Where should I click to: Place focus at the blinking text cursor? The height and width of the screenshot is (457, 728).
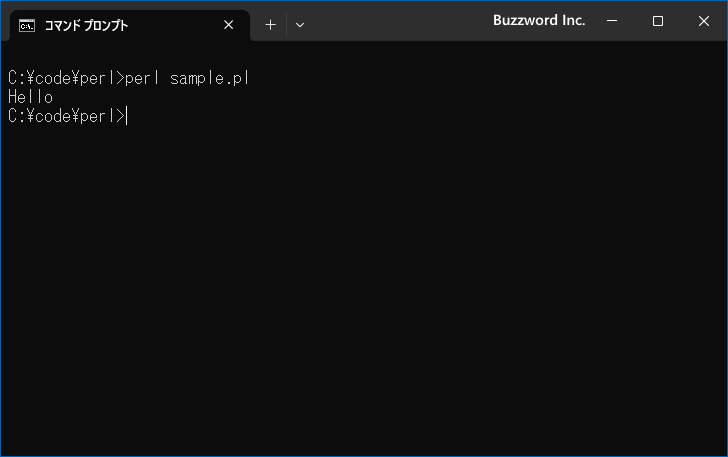coord(126,116)
